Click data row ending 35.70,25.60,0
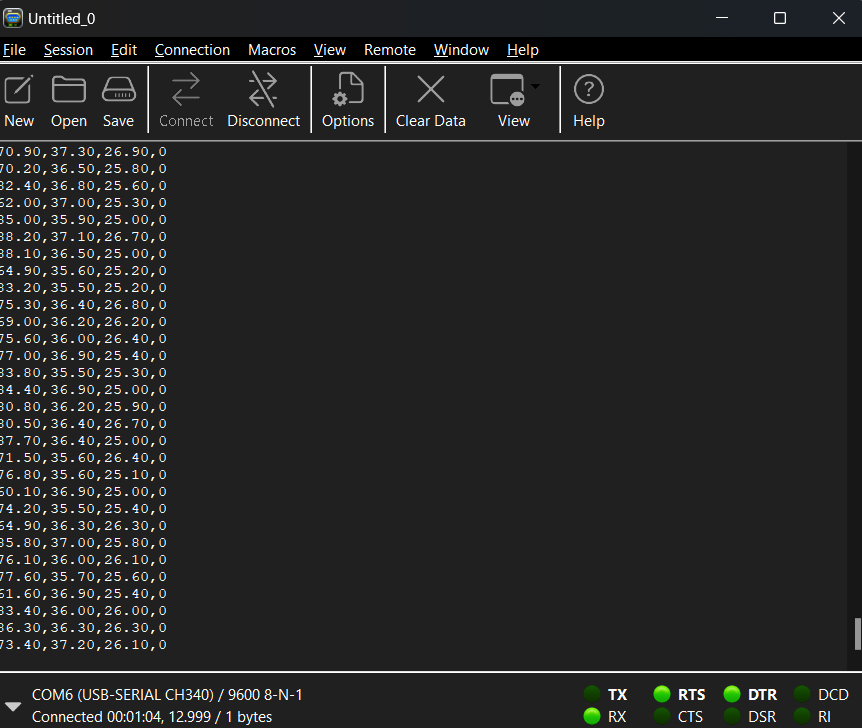Image resolution: width=862 pixels, height=728 pixels. (83, 576)
